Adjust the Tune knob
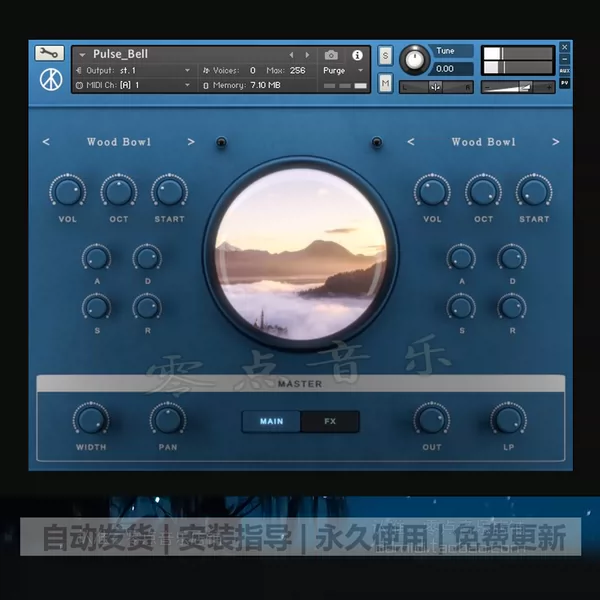The width and height of the screenshot is (600, 600). point(414,60)
